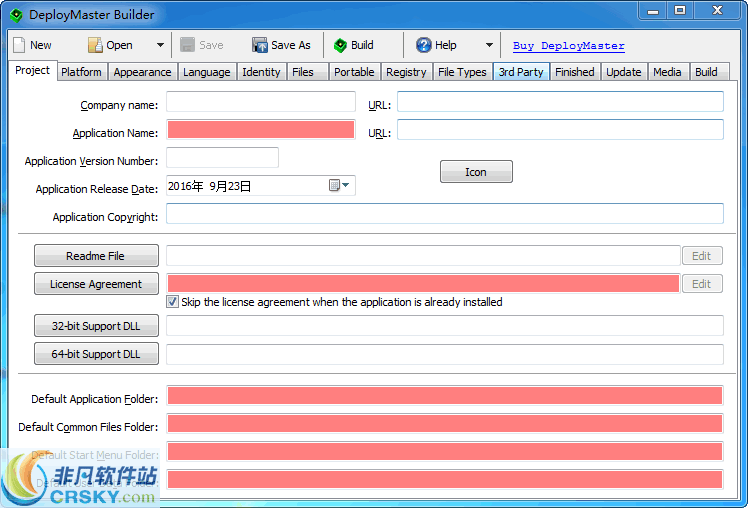Click the Build toolbar icon
The height and width of the screenshot is (508, 748).
point(340,45)
